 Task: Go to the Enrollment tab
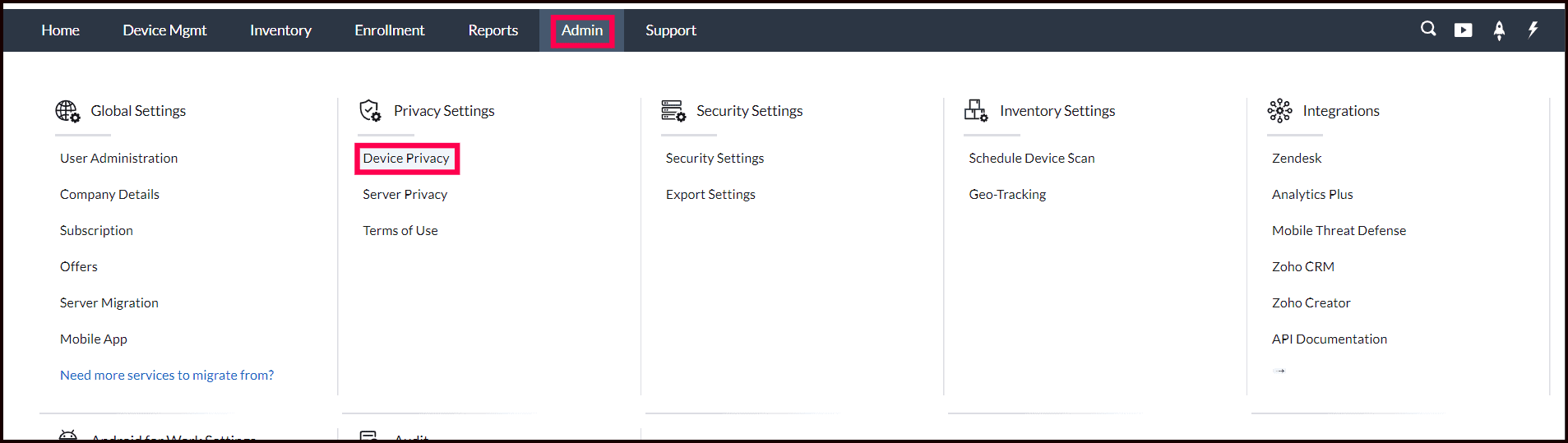[390, 30]
